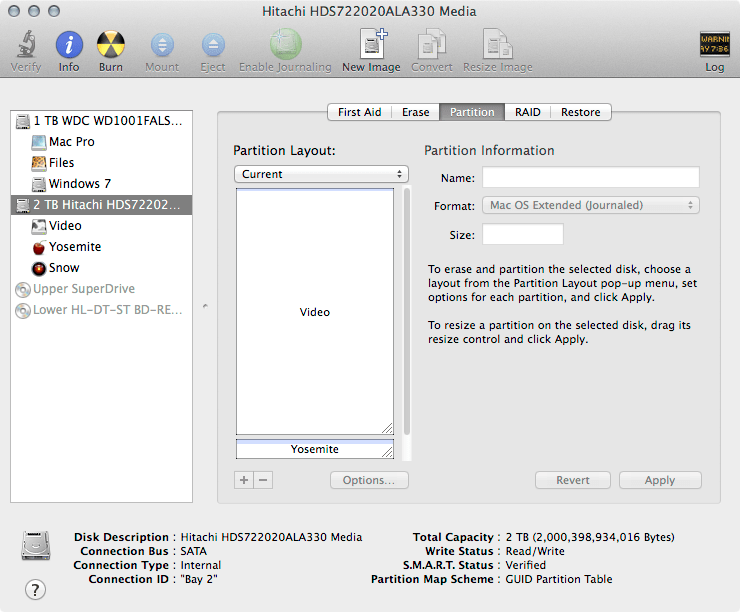Select the Yosemite partition in layout
Image resolution: width=740 pixels, height=612 pixels.
pyautogui.click(x=315, y=449)
